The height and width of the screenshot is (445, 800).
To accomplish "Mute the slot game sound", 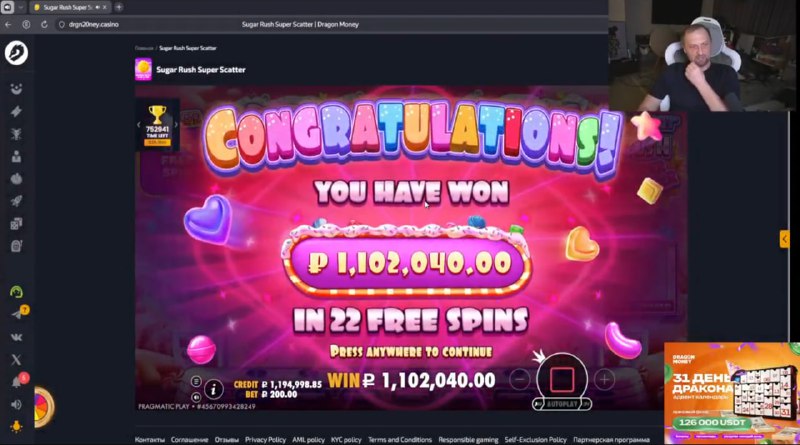I will (x=196, y=397).
